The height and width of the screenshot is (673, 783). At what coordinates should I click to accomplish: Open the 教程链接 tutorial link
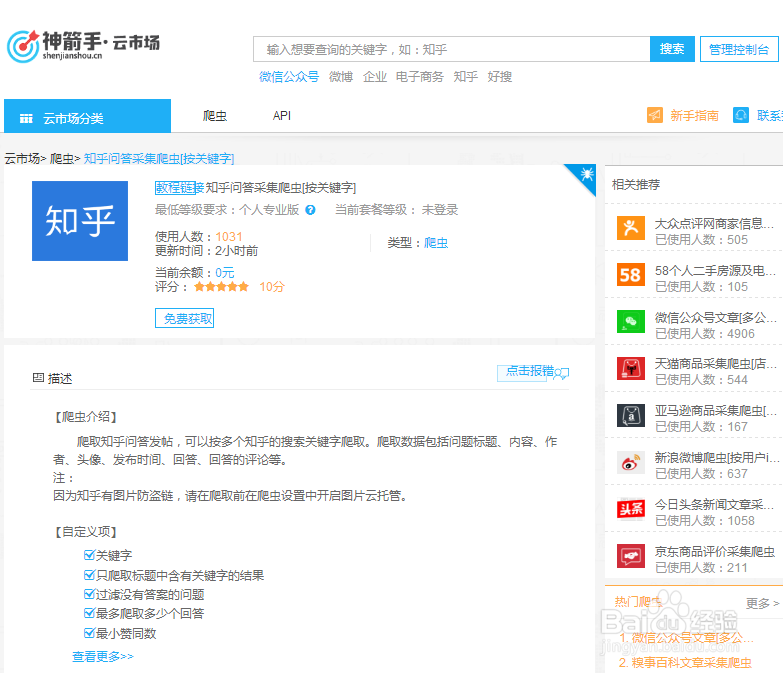pos(179,188)
